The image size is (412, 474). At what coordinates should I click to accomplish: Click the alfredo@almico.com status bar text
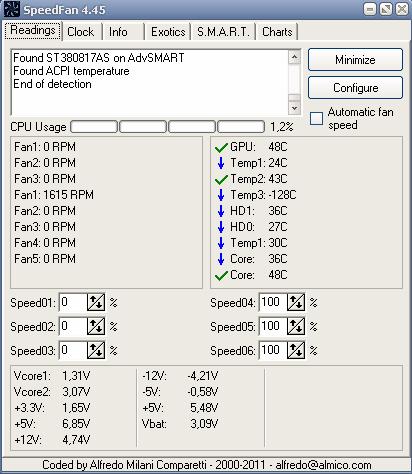click(x=323, y=465)
